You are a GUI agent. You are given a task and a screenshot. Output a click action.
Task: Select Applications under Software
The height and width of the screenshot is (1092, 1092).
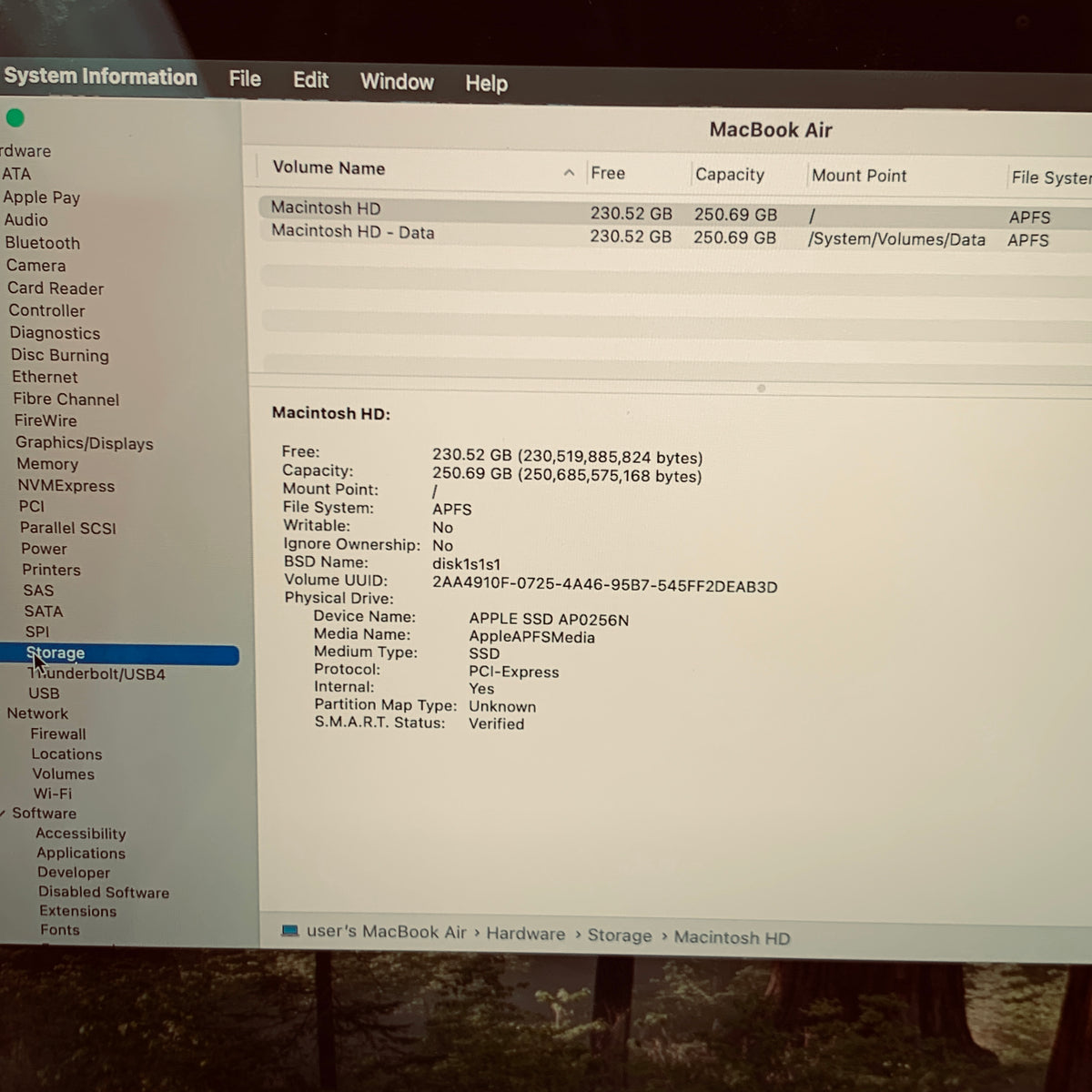point(81,854)
